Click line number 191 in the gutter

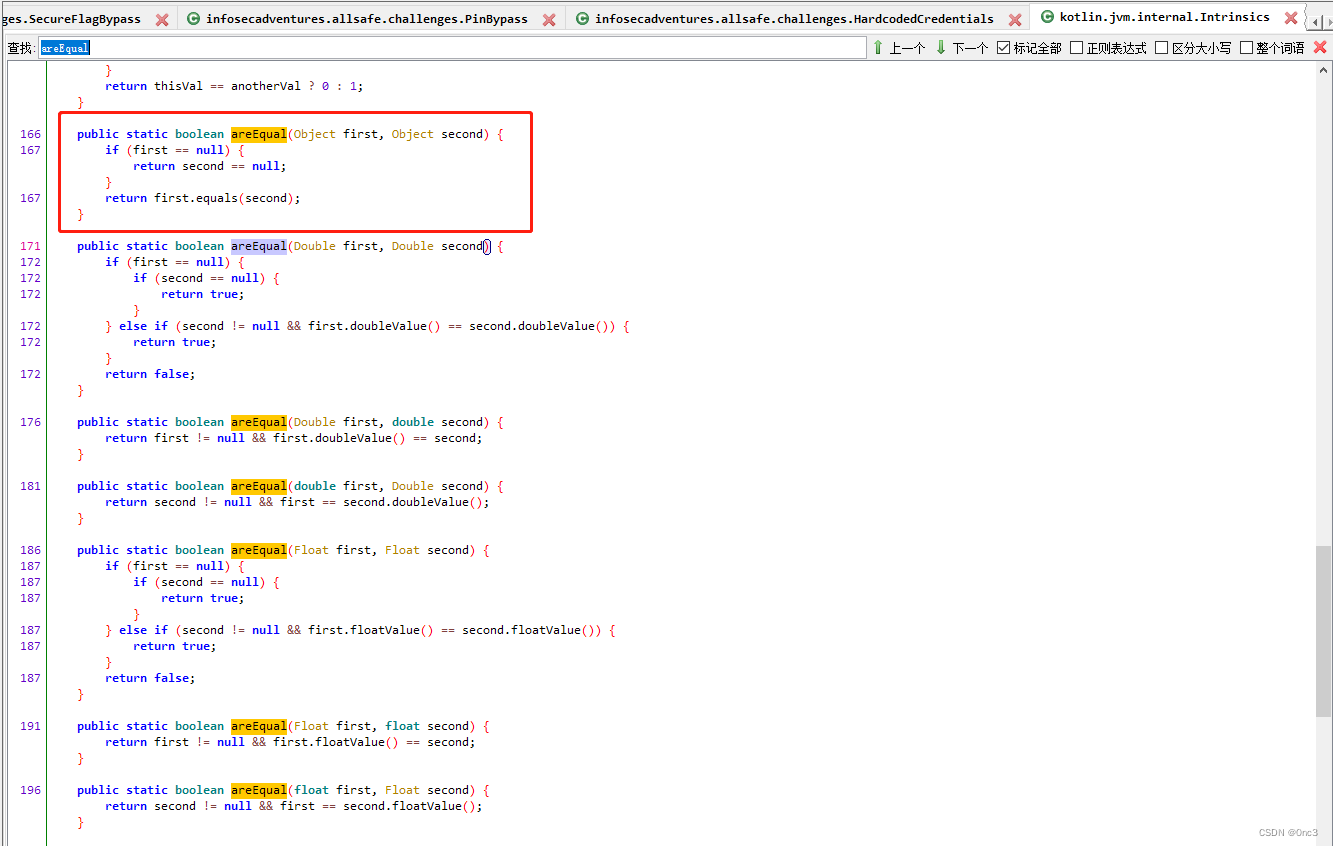point(30,726)
